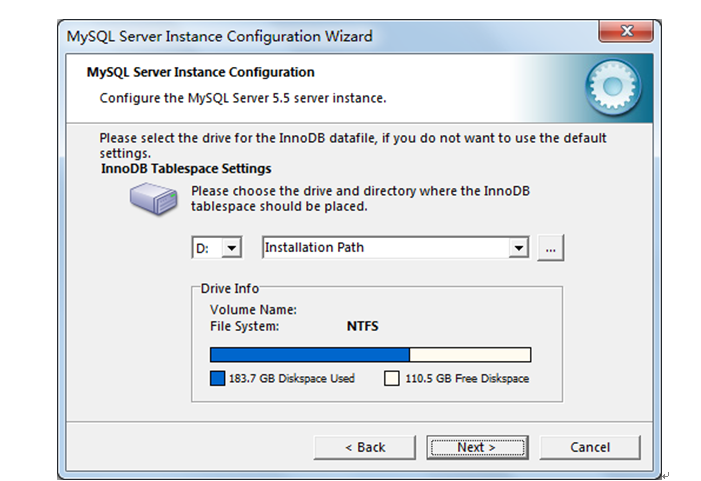Screen dimensions: 701x481
Task: Click the gear icon in the header
Action: [x=613, y=87]
